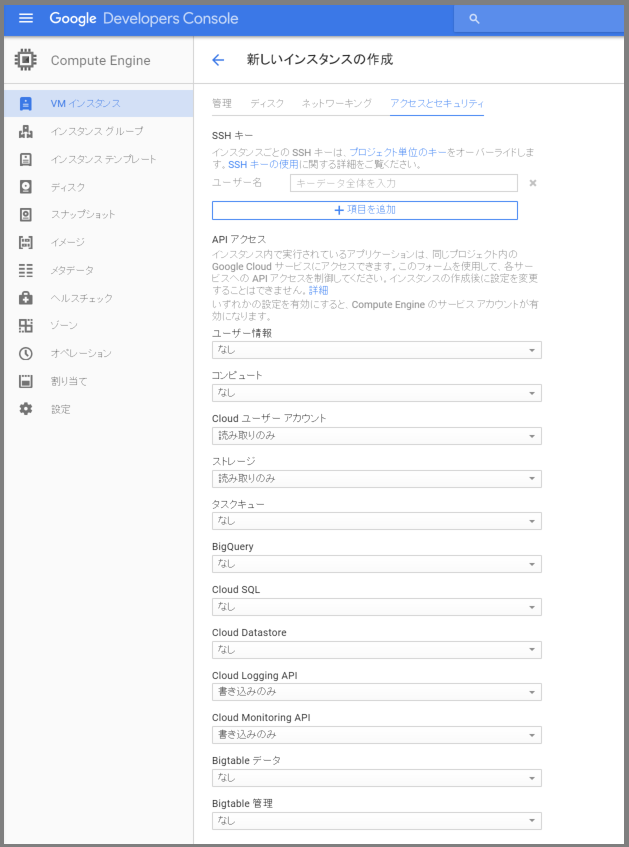Follow the 詳細 link under API アクセス

click(318, 291)
